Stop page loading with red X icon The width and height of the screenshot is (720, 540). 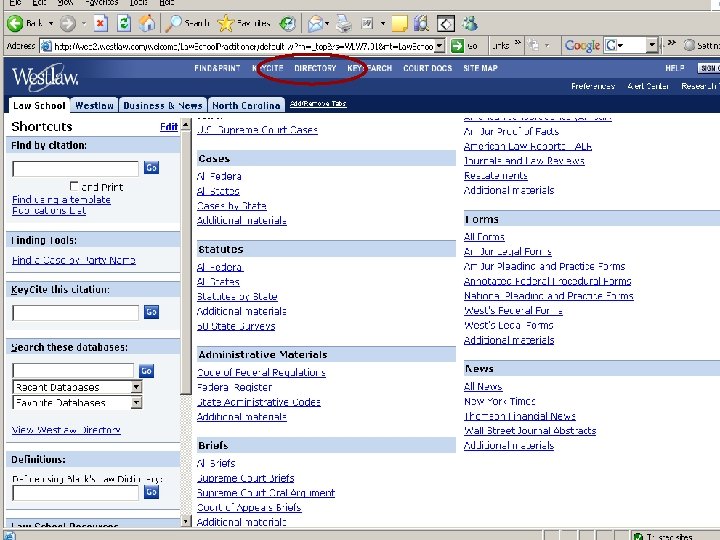point(101,23)
